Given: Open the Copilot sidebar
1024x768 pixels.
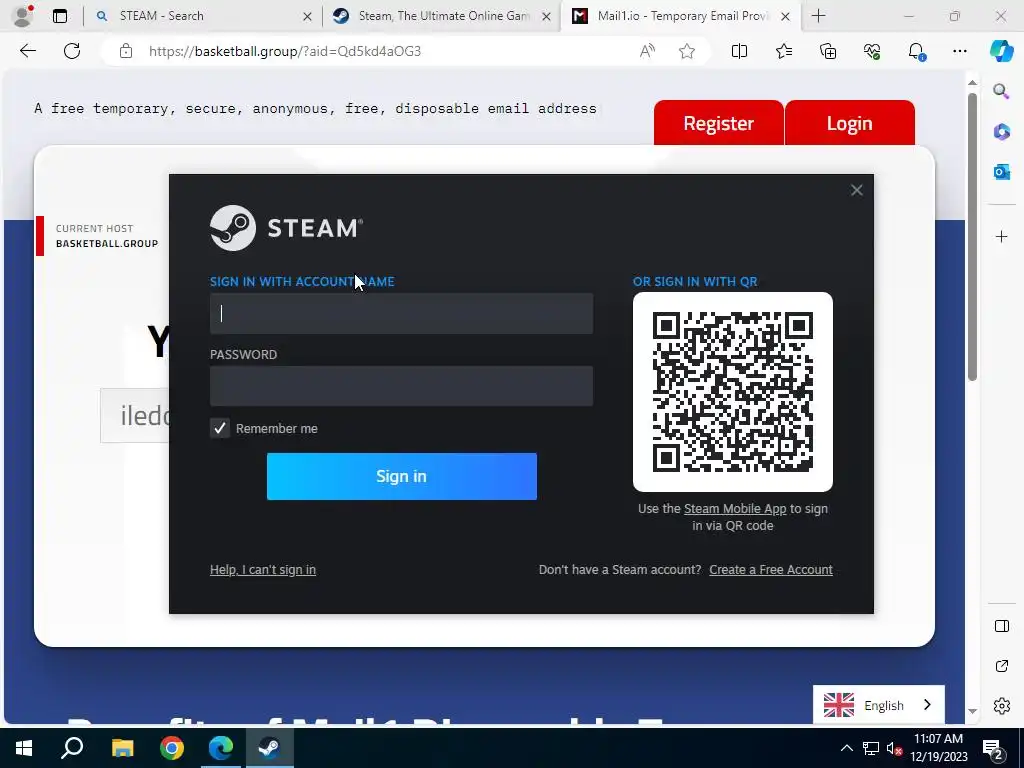Looking at the screenshot, I should (1001, 51).
